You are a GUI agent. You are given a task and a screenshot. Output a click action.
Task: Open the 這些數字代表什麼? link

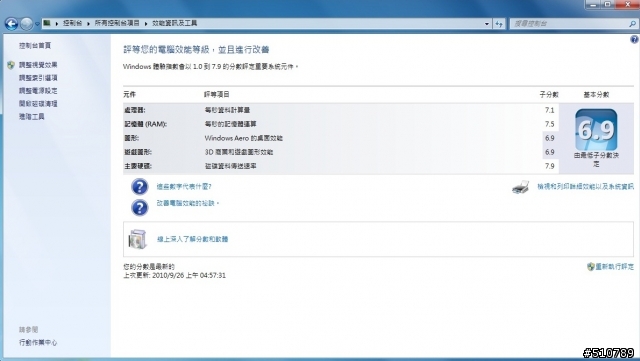[x=184, y=187]
